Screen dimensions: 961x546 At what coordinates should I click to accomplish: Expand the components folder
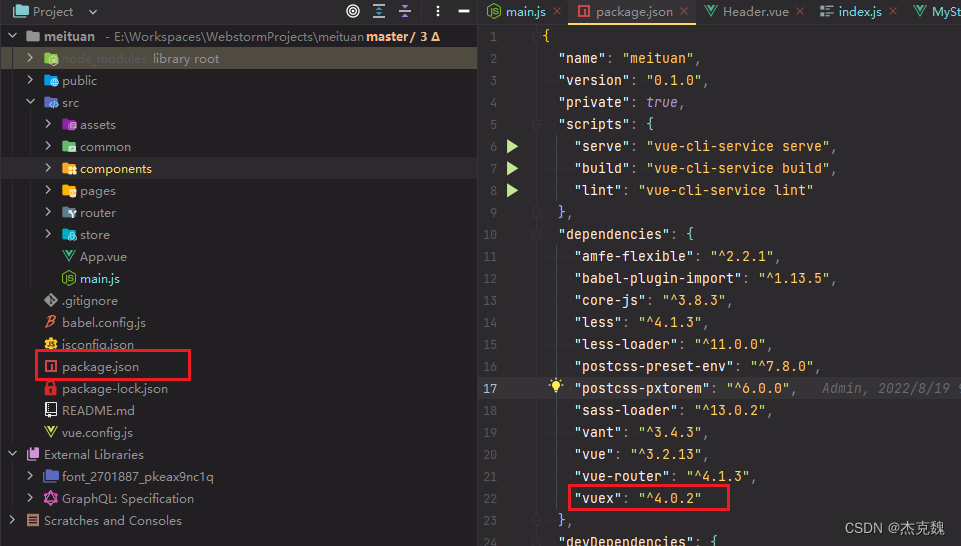pos(48,169)
